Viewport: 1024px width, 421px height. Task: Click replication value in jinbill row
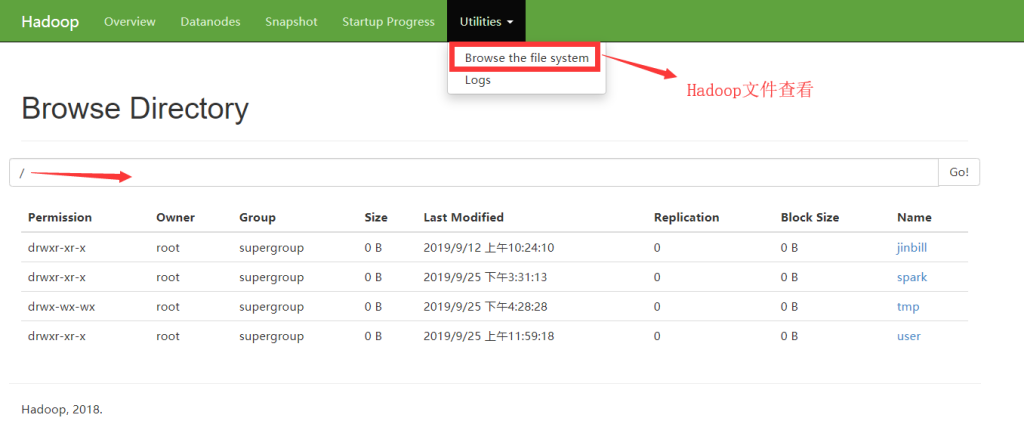coord(657,248)
